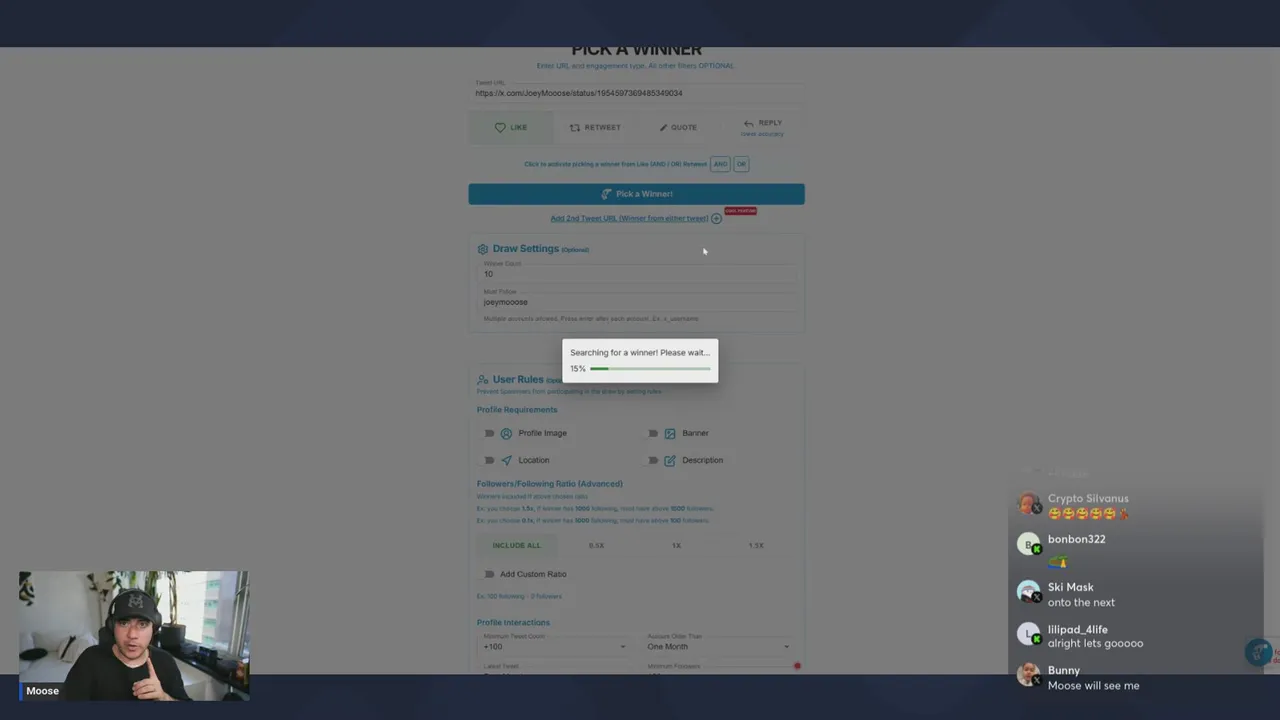Click Crypto Silvanus's avatar in chat
1280x720 pixels.
(x=1028, y=504)
